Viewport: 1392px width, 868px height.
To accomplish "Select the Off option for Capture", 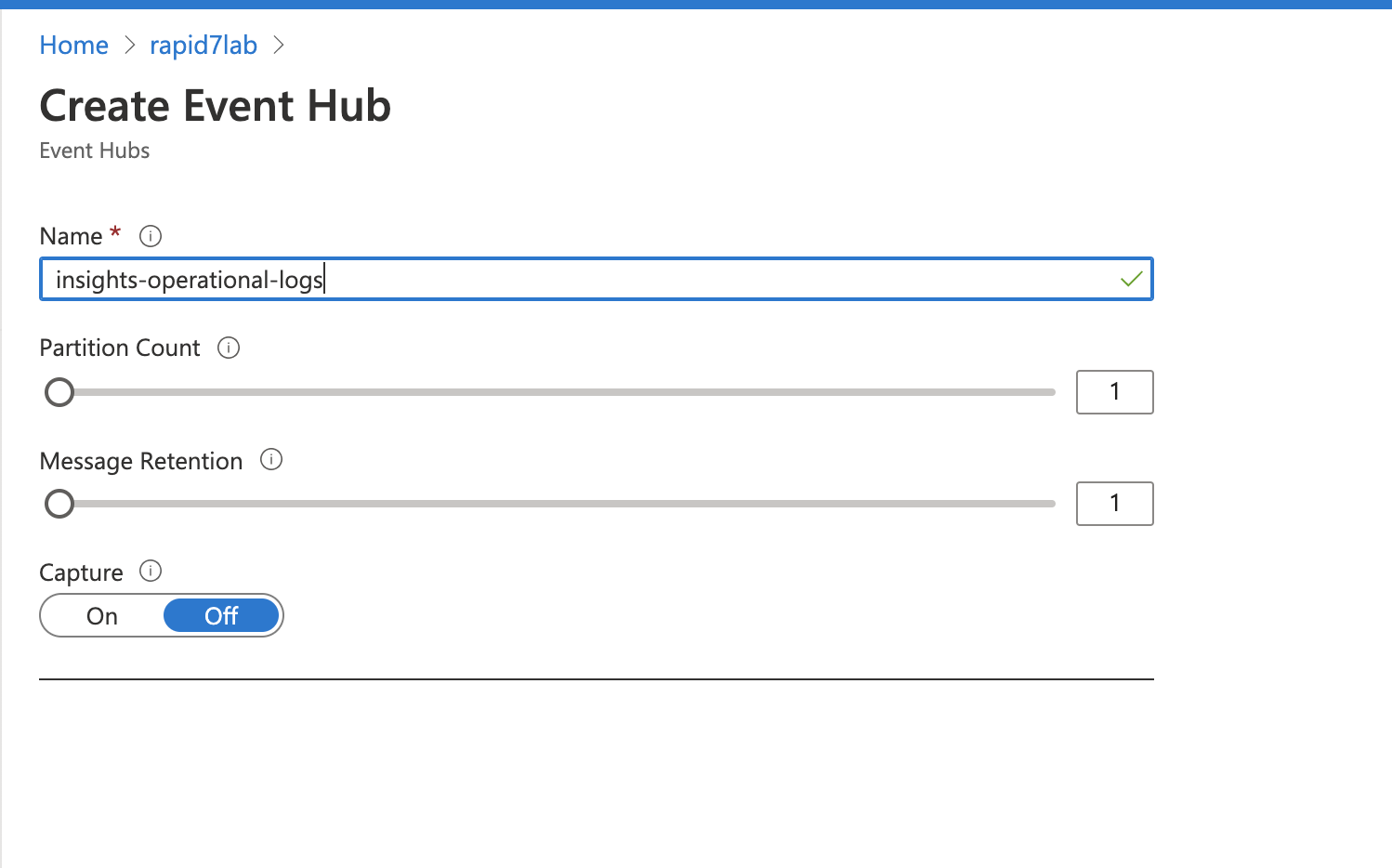I will [x=221, y=615].
